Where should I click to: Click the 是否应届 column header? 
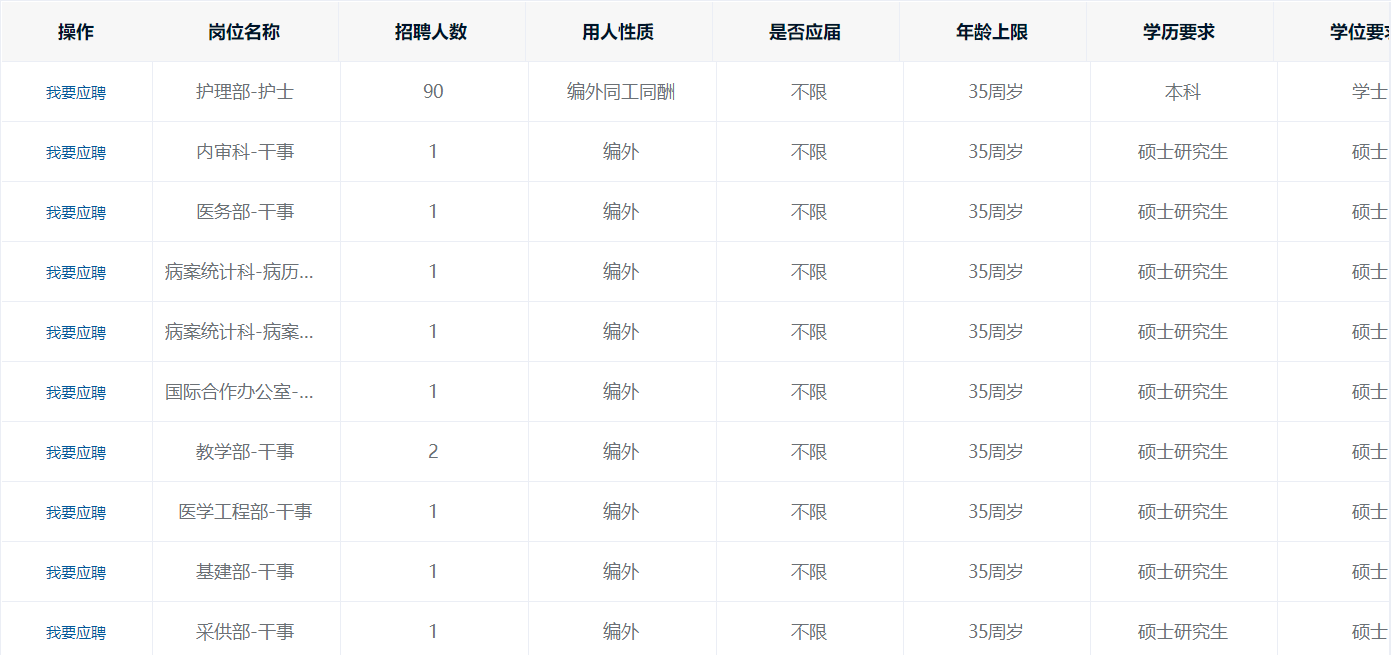[x=805, y=32]
